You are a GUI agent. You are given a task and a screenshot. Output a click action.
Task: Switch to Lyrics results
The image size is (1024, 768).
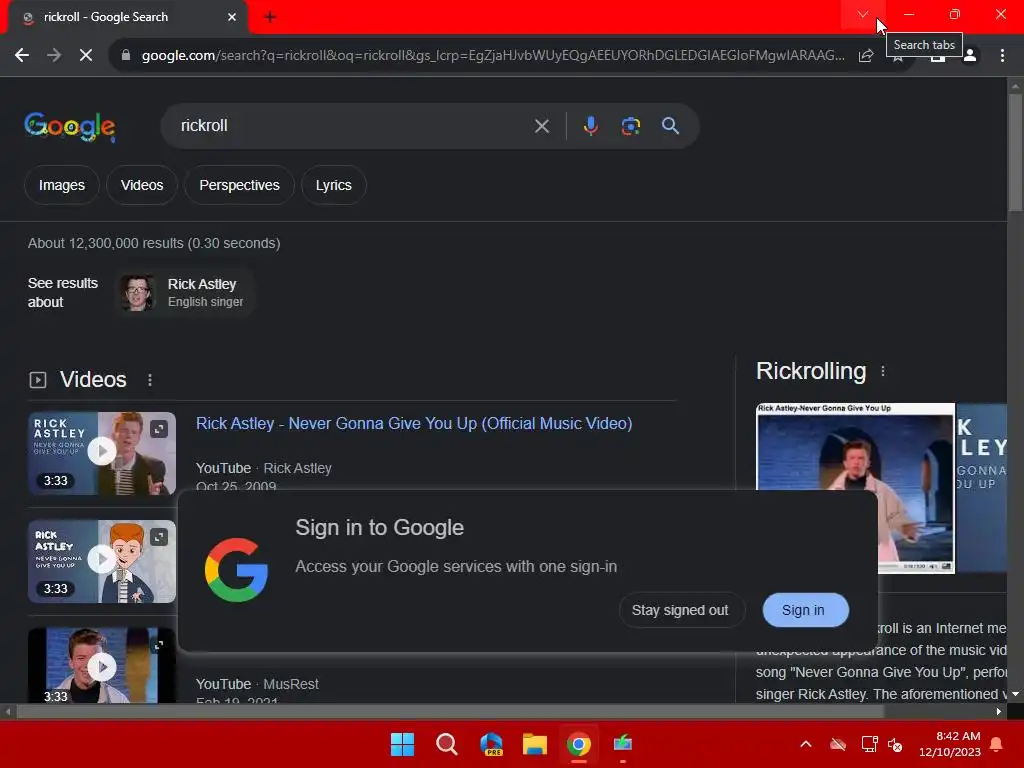334,185
